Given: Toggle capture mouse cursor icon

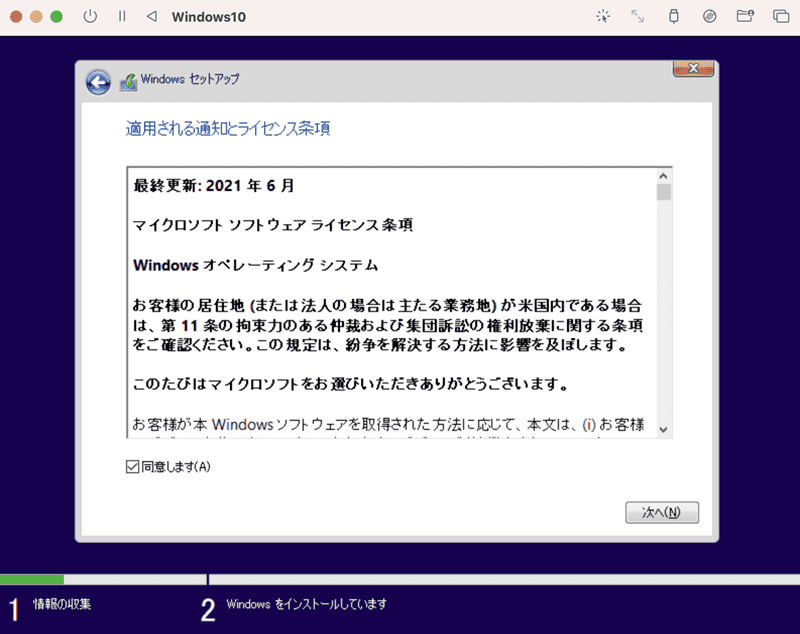Looking at the screenshot, I should (x=603, y=16).
